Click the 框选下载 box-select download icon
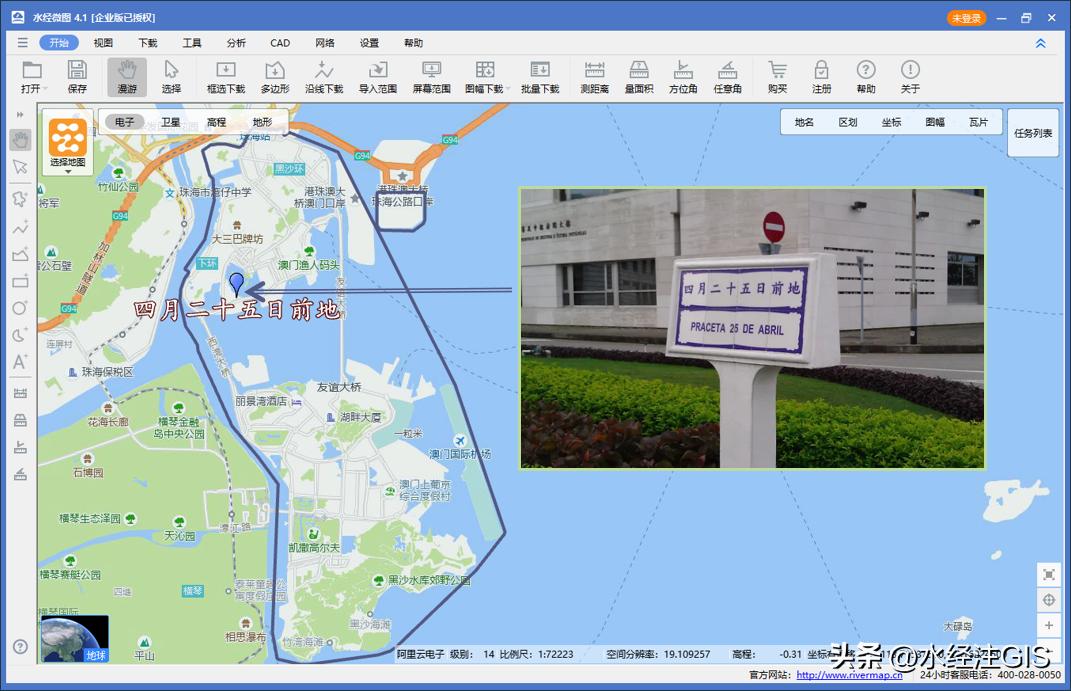The image size is (1071, 691). pos(226,76)
